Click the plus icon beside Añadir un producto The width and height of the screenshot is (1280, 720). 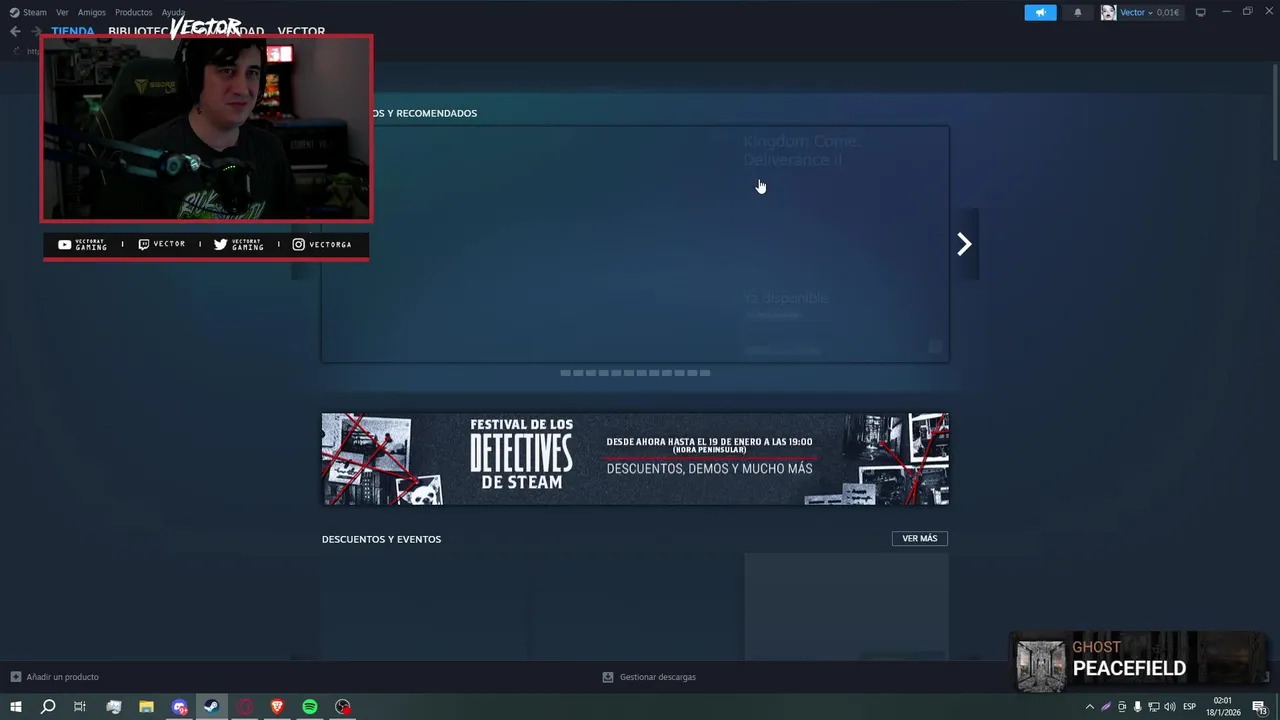pos(15,677)
